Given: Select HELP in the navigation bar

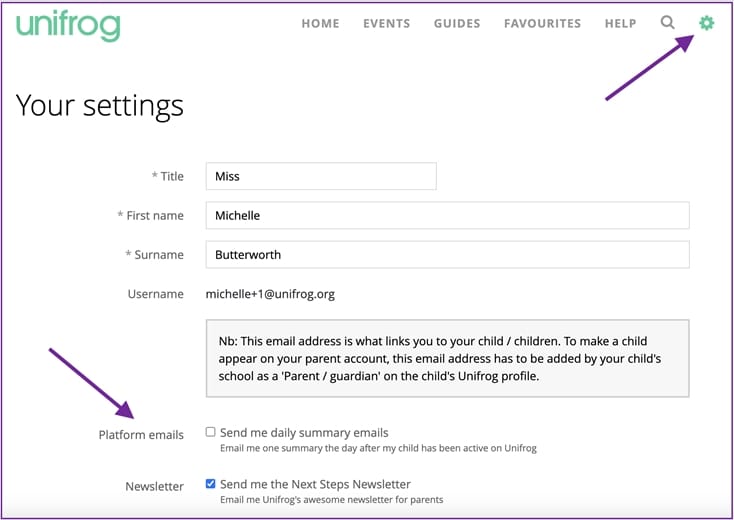Looking at the screenshot, I should (620, 24).
